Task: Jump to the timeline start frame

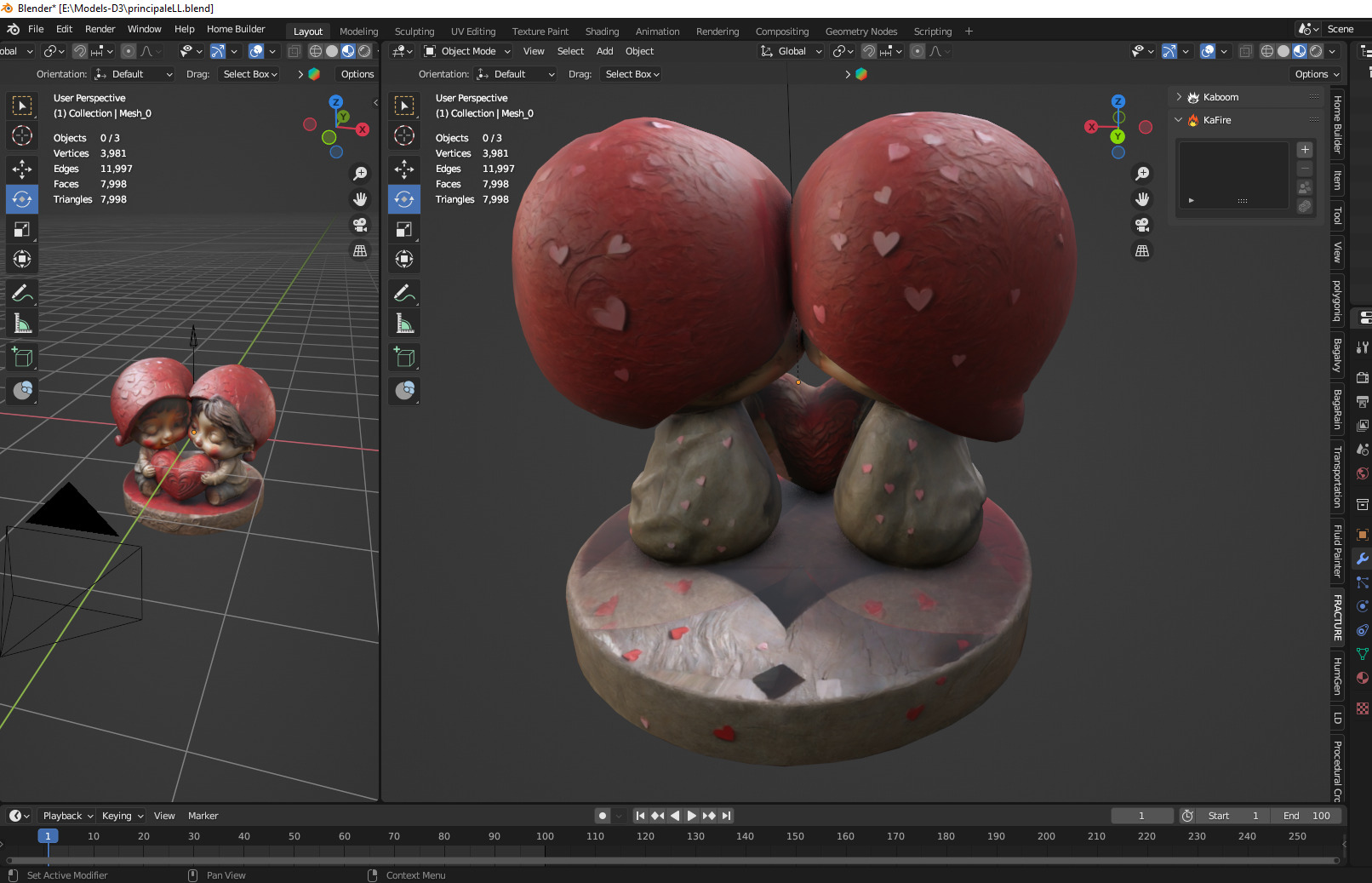Action: [640, 816]
